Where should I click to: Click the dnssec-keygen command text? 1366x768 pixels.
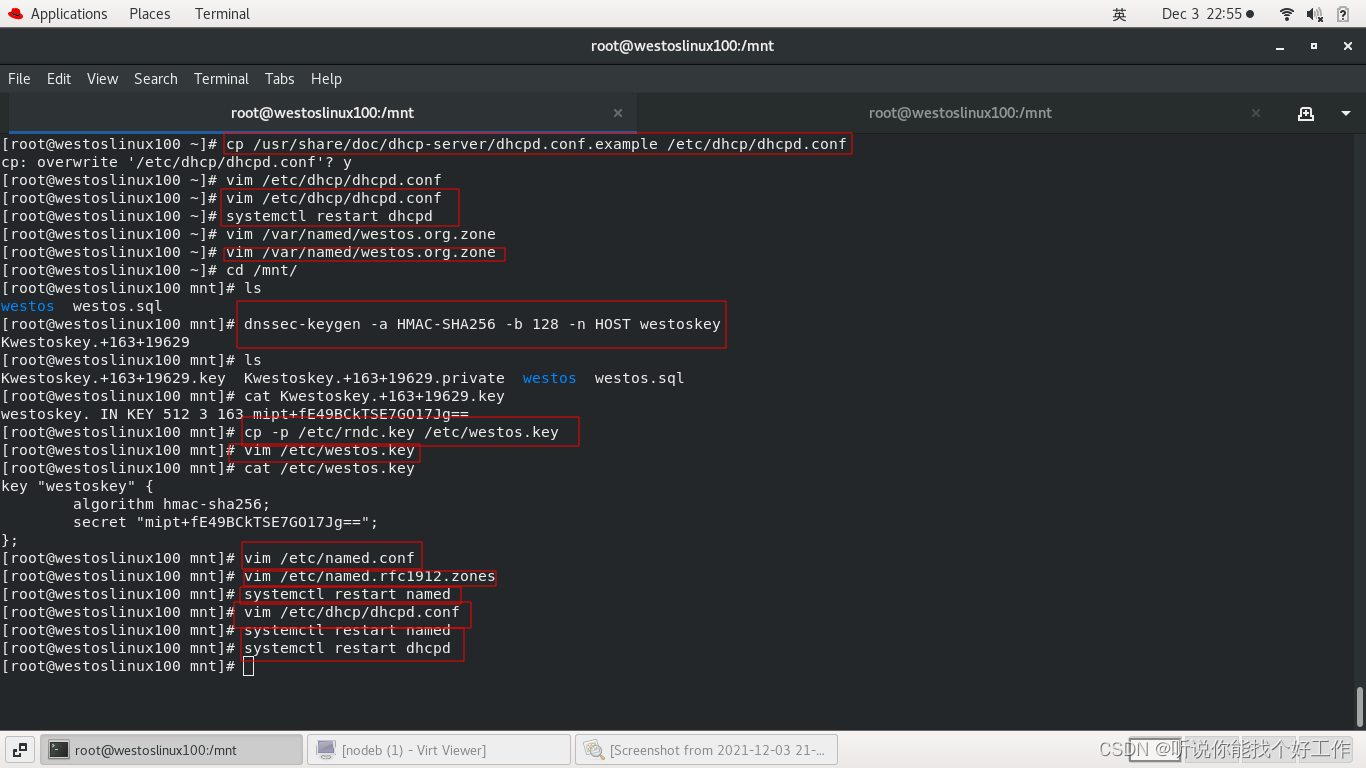(482, 324)
